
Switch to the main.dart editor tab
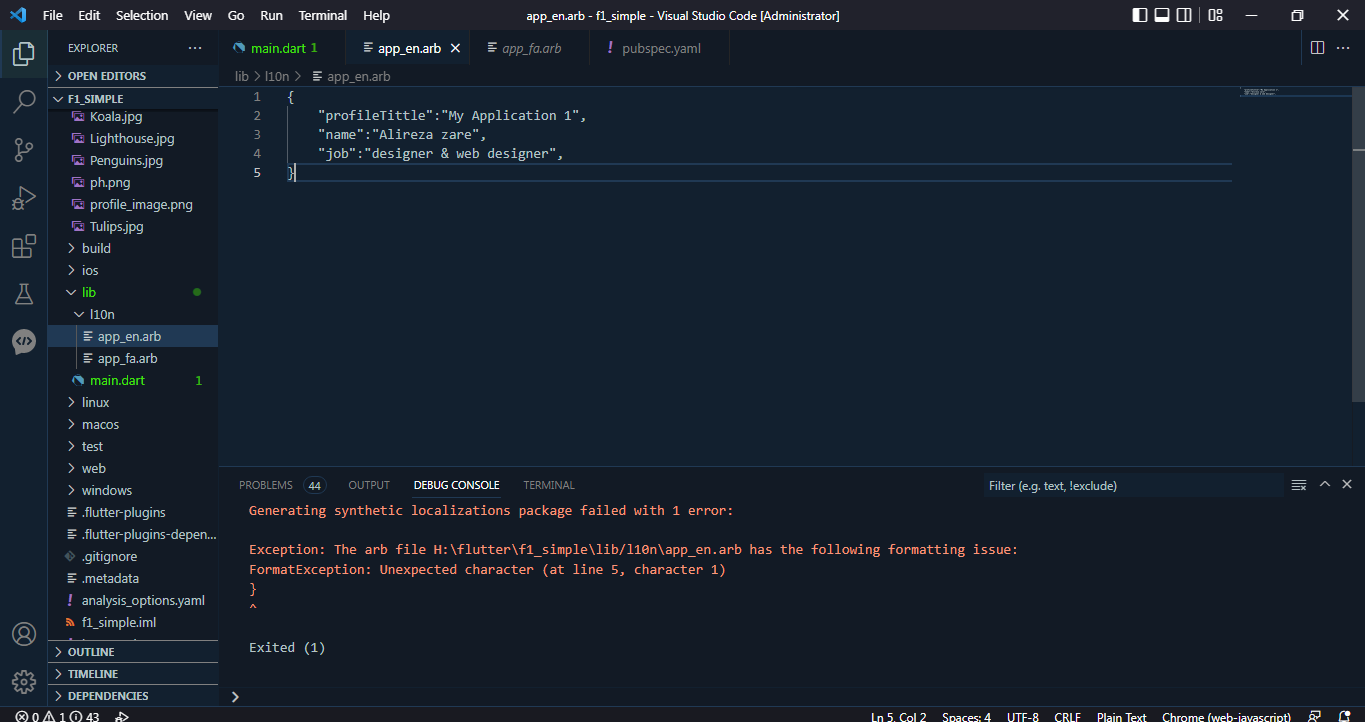[x=281, y=48]
